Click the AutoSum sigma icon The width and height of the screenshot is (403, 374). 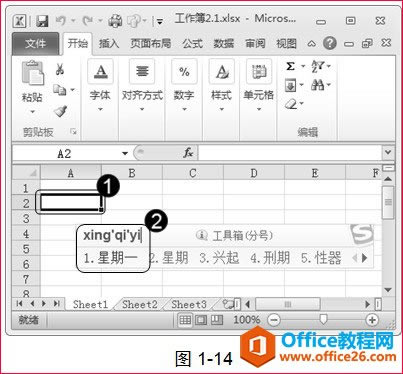(290, 66)
